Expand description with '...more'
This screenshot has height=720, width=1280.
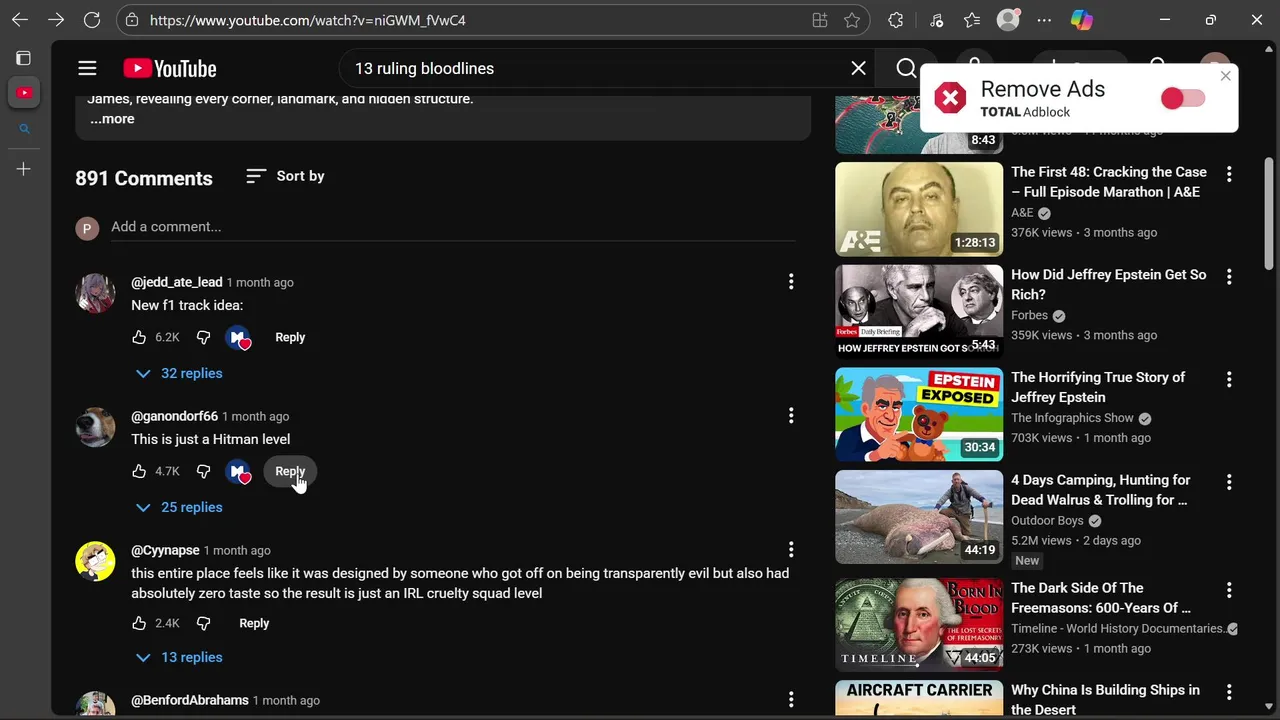pos(112,119)
